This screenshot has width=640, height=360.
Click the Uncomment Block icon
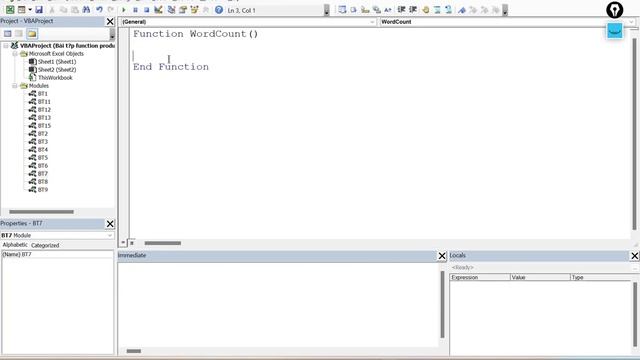coord(449,10)
